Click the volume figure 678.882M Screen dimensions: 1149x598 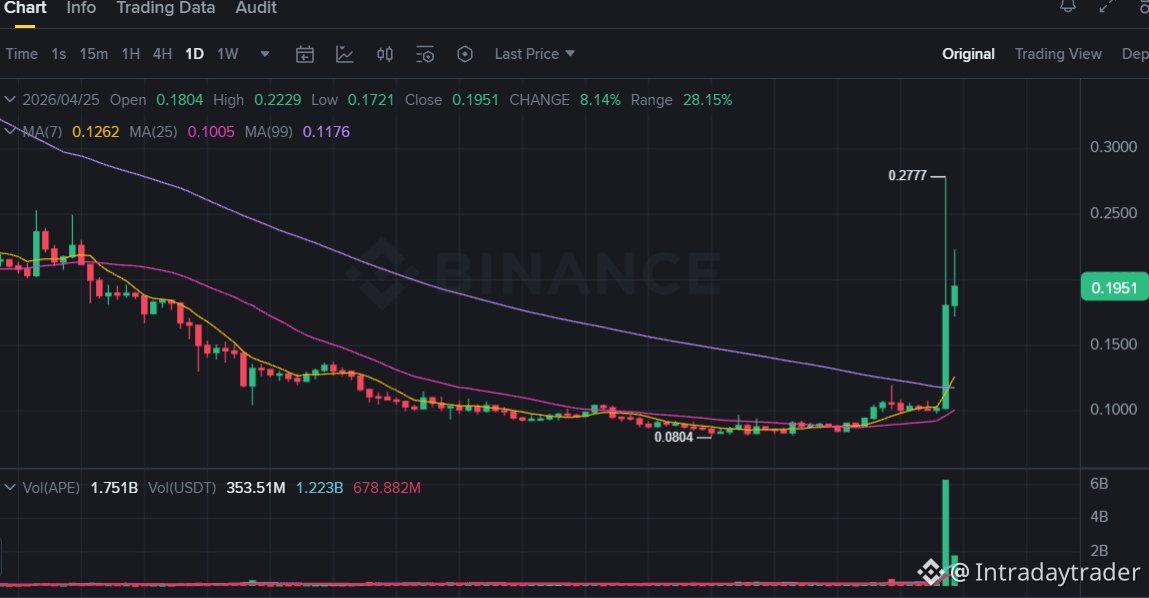tap(387, 488)
